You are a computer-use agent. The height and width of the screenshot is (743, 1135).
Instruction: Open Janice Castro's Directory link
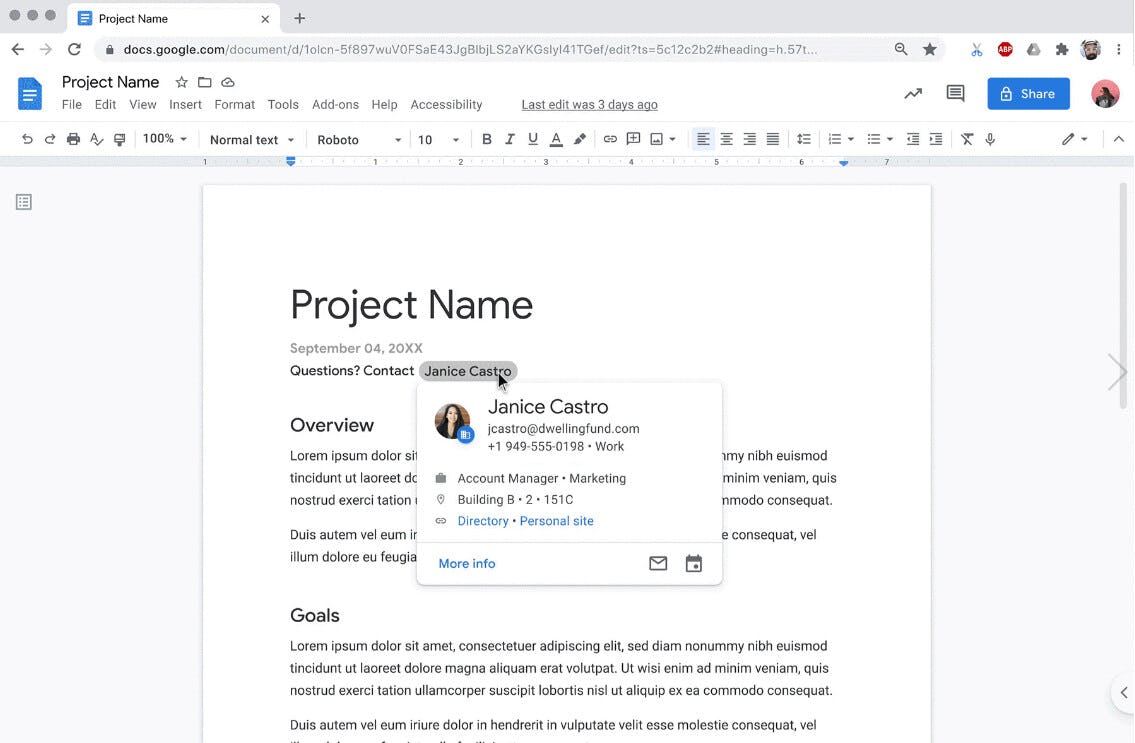click(482, 520)
